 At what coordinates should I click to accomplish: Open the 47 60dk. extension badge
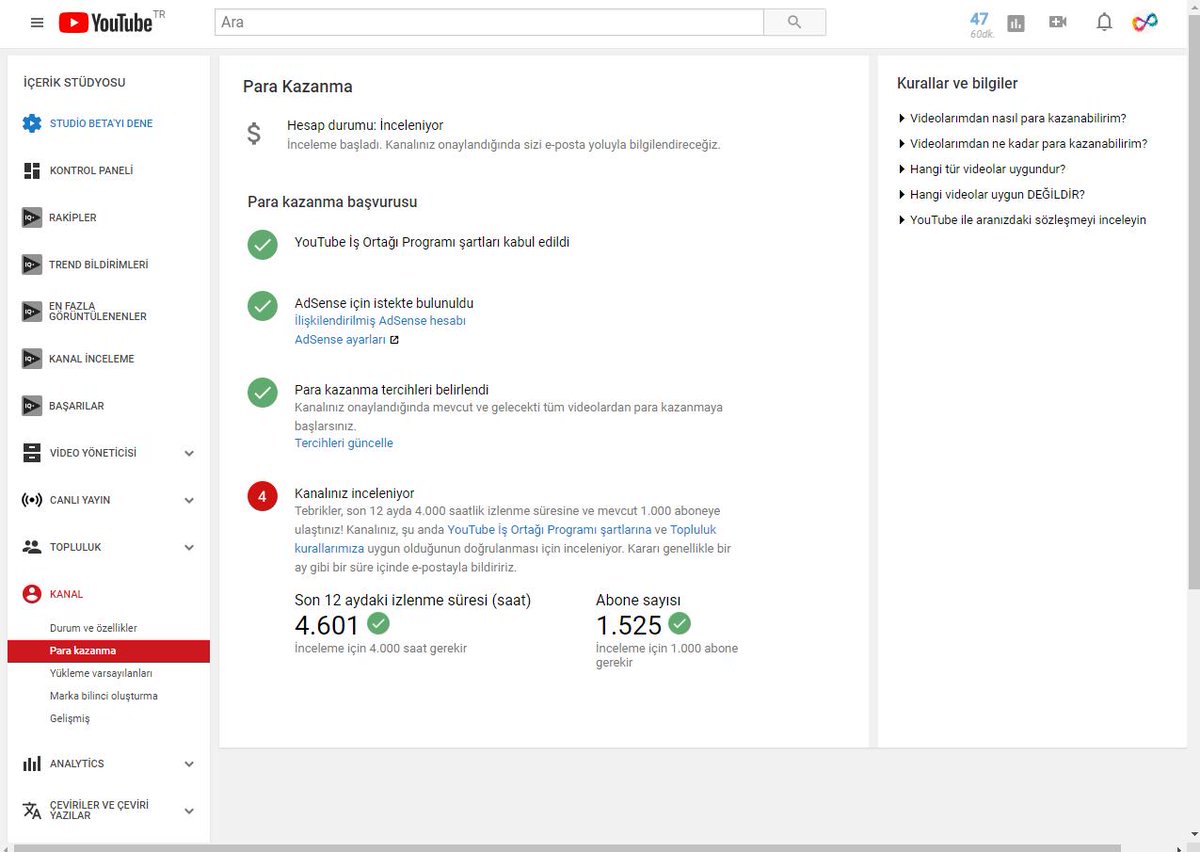pyautogui.click(x=979, y=24)
